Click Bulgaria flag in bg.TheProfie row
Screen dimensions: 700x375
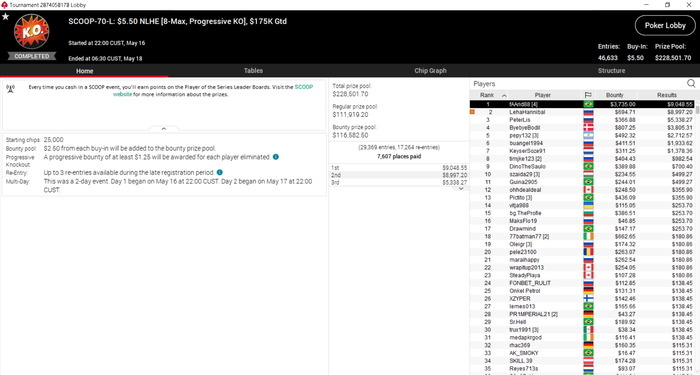588,213
